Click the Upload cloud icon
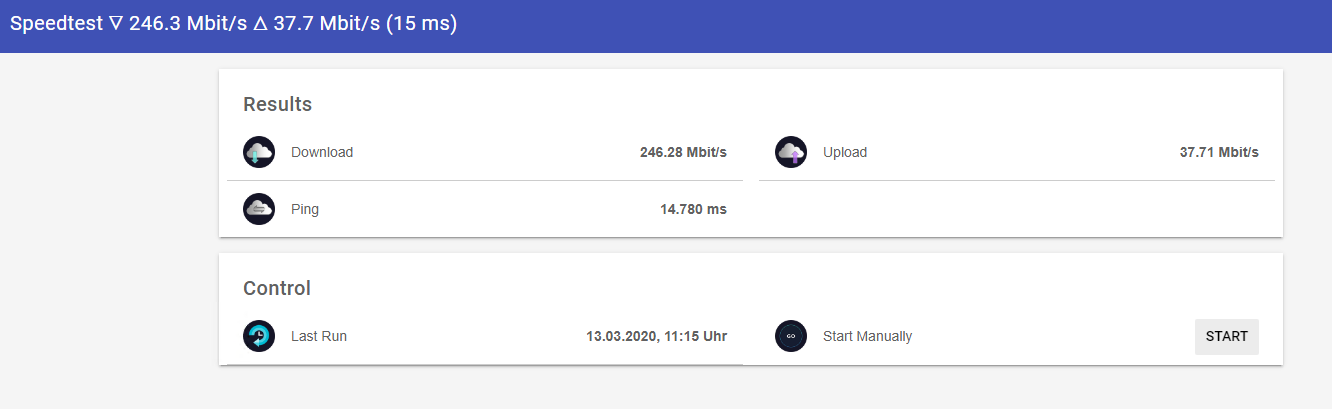The width and height of the screenshot is (1332, 409). point(791,153)
